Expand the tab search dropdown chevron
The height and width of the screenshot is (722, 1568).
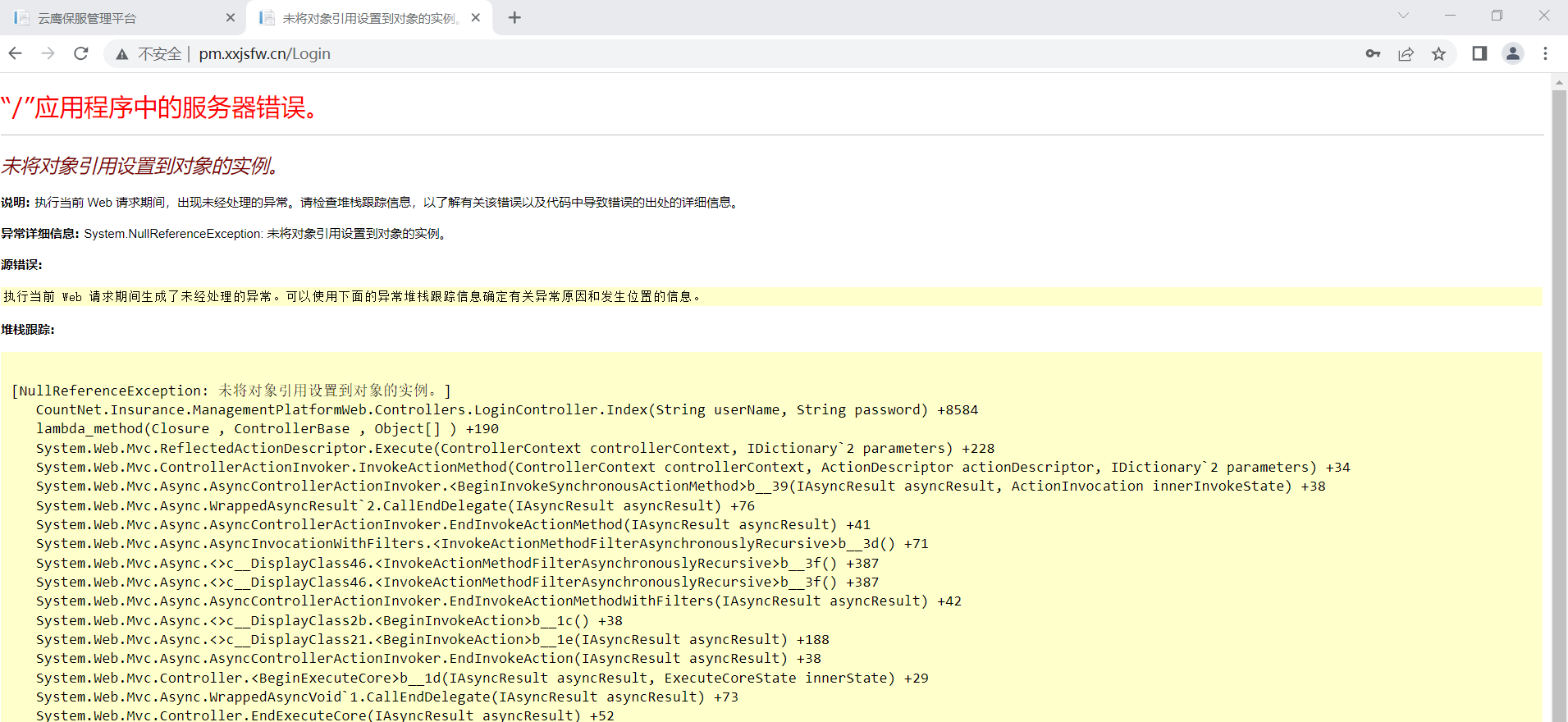(x=1403, y=16)
